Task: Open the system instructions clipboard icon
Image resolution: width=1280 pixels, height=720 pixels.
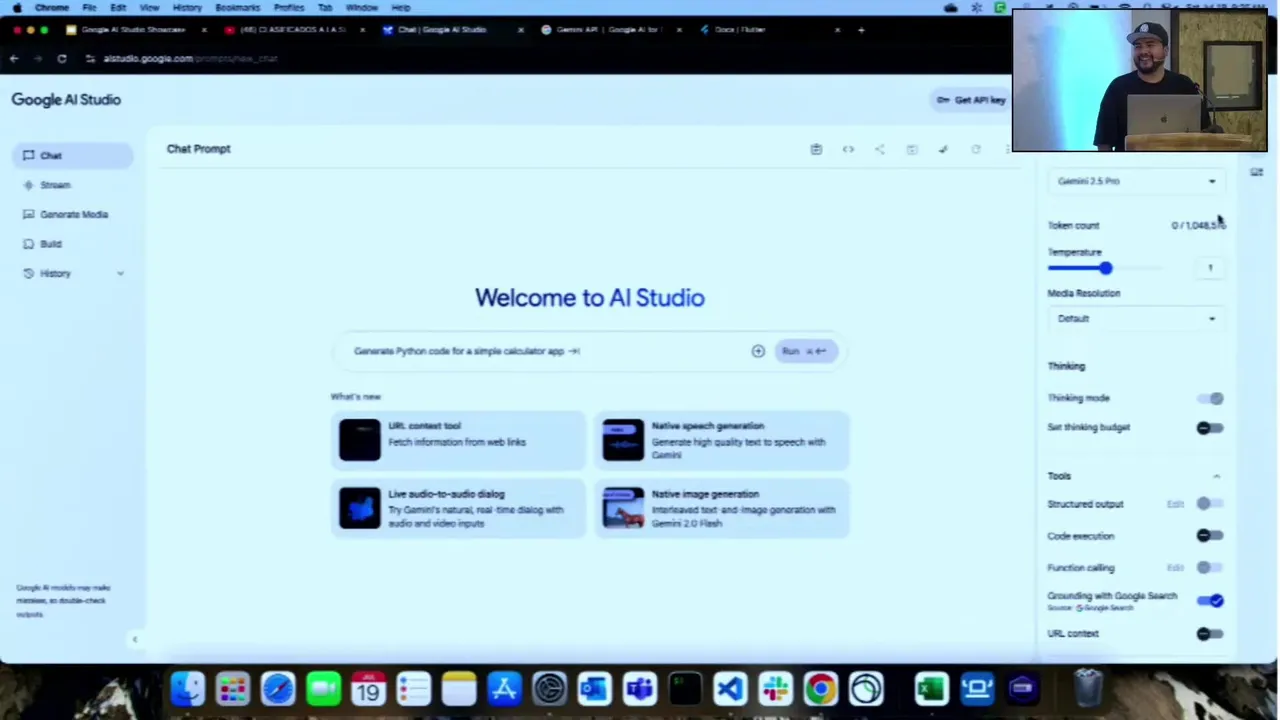Action: (816, 149)
